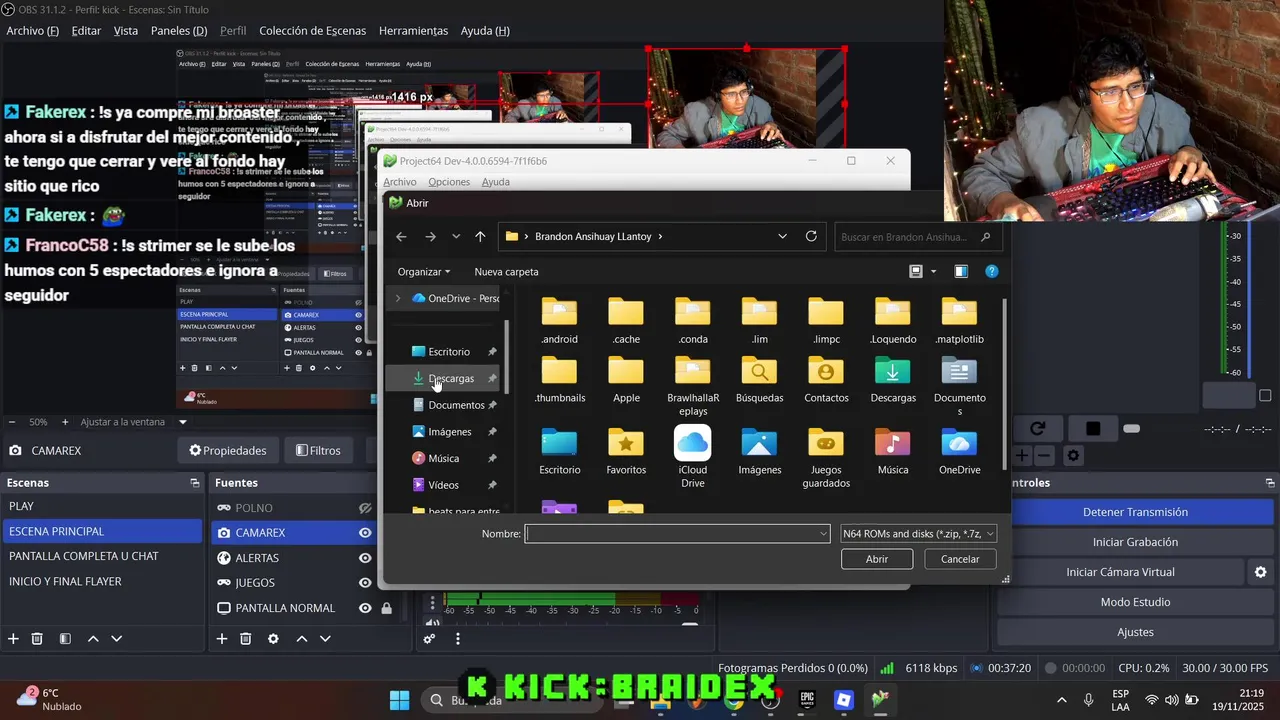Expand the Nombre filename history dropdown
Screen dimensions: 1280x720
824,534
